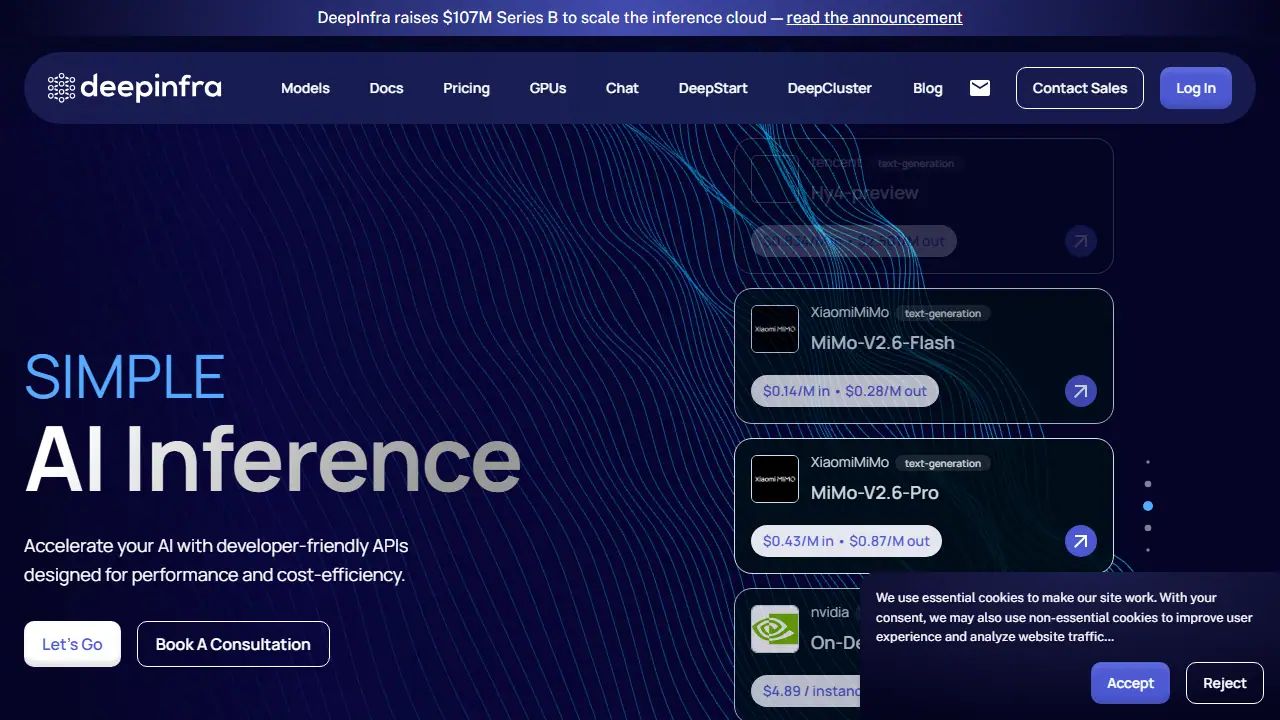Click the XiaomiMiMo logo on MiMo-V2.6-Flash card

pos(775,329)
